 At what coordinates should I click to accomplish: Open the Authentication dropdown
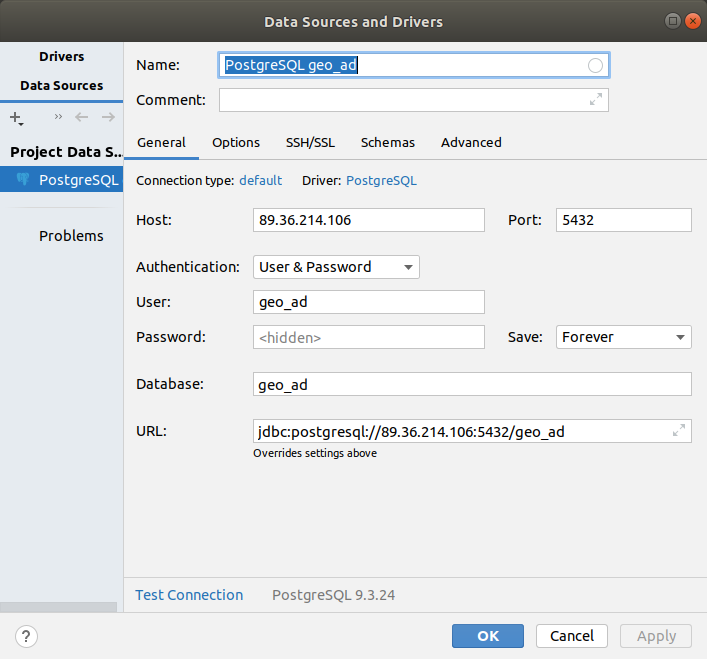(x=337, y=267)
